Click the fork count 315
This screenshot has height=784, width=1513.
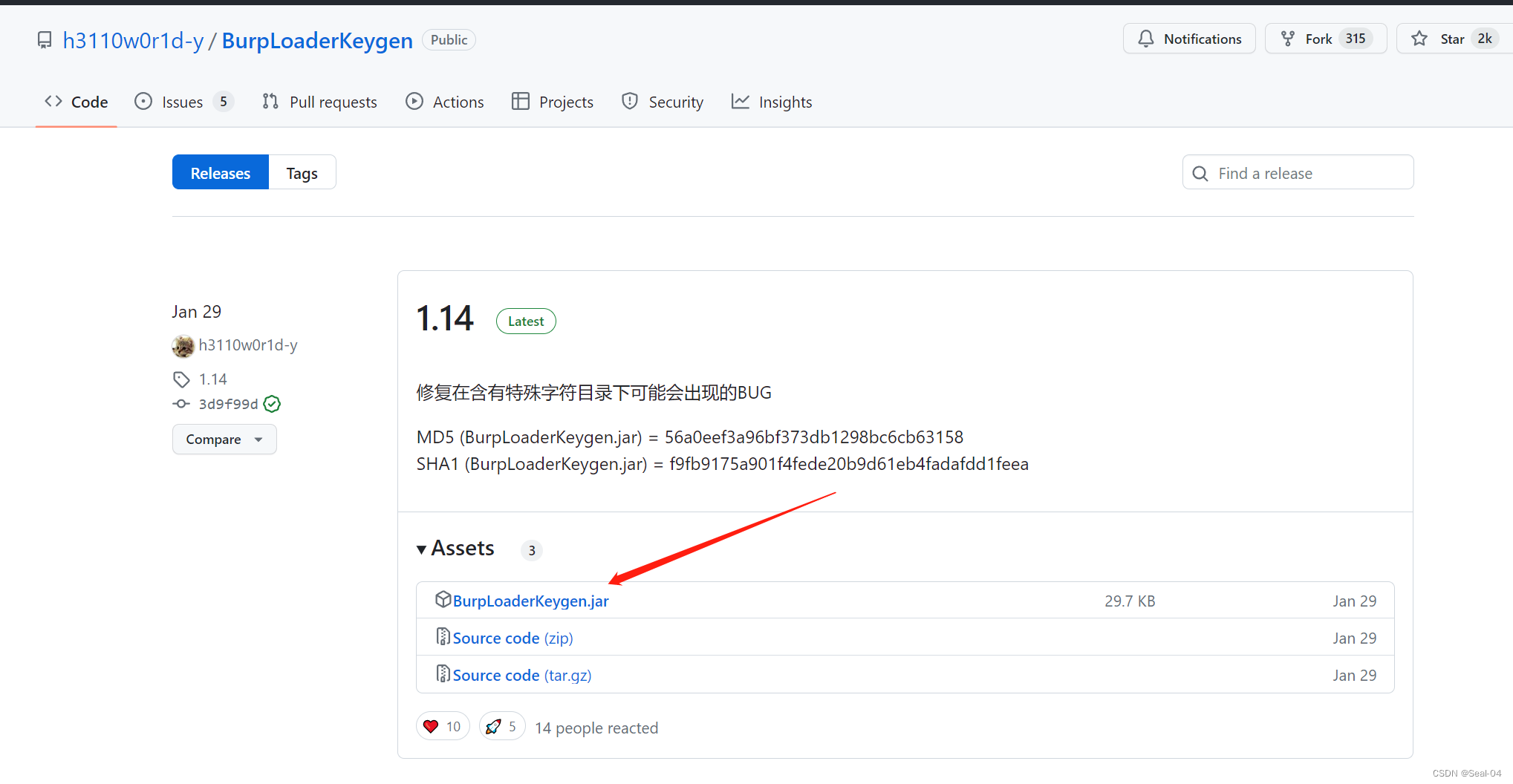(1356, 39)
